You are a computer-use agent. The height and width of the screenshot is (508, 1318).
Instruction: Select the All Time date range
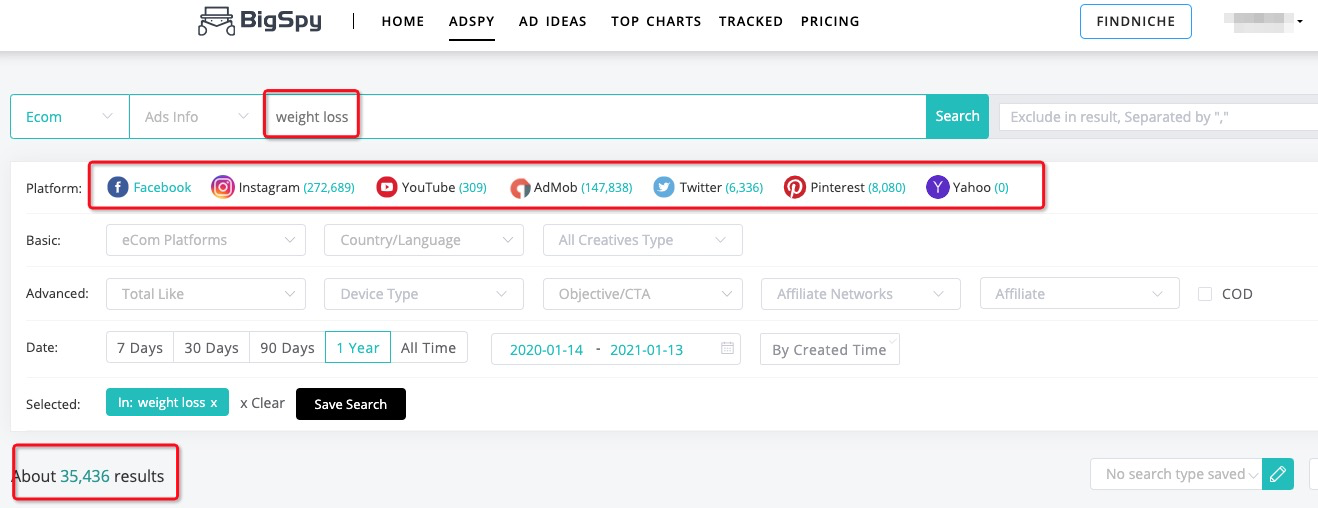tap(428, 348)
